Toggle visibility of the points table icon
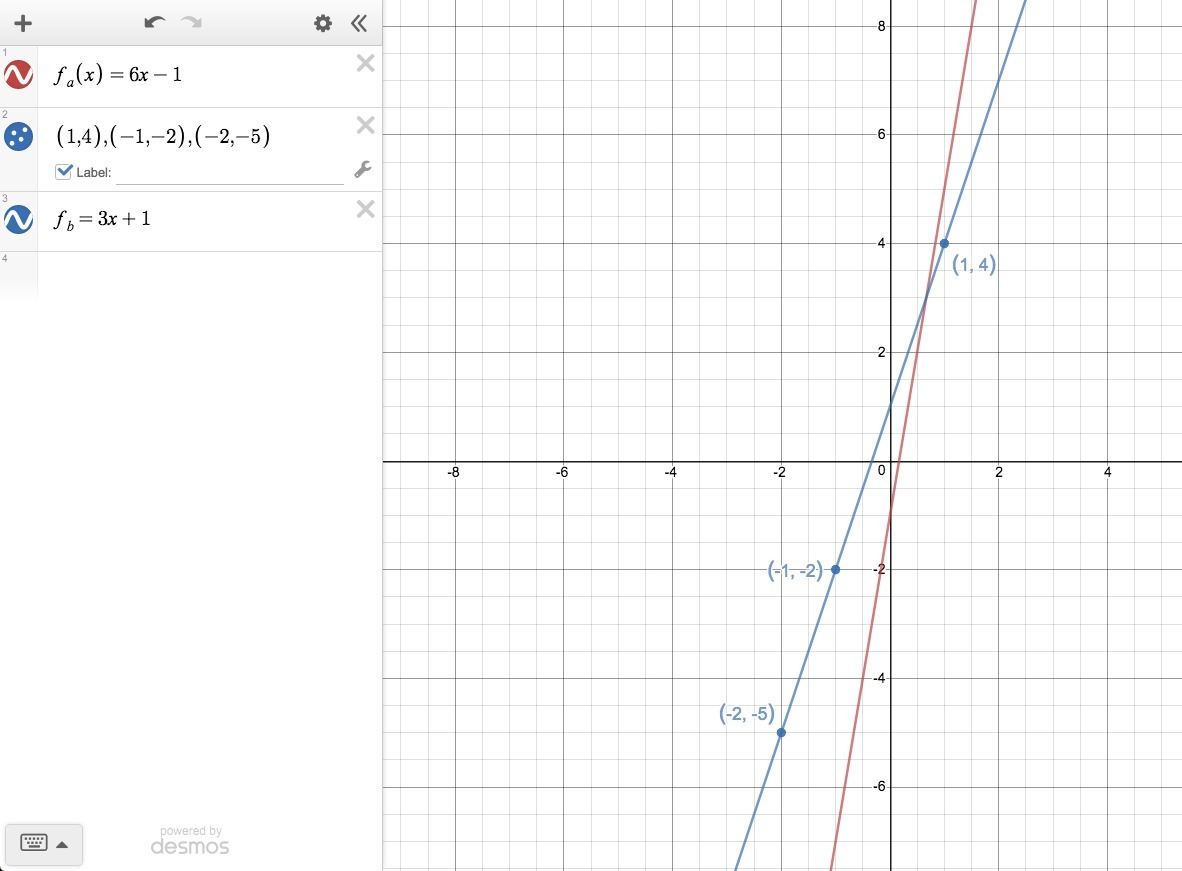The image size is (1182, 871). pos(19,136)
